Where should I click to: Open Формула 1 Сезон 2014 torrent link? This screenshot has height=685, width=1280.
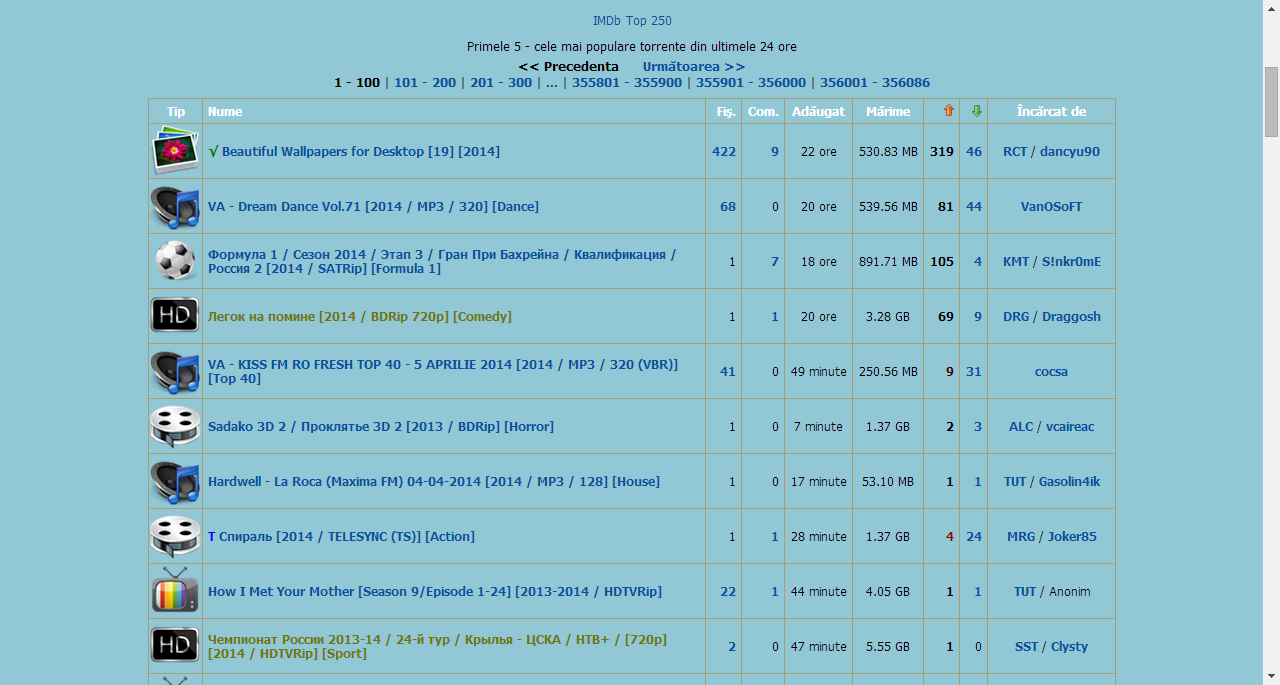point(442,261)
